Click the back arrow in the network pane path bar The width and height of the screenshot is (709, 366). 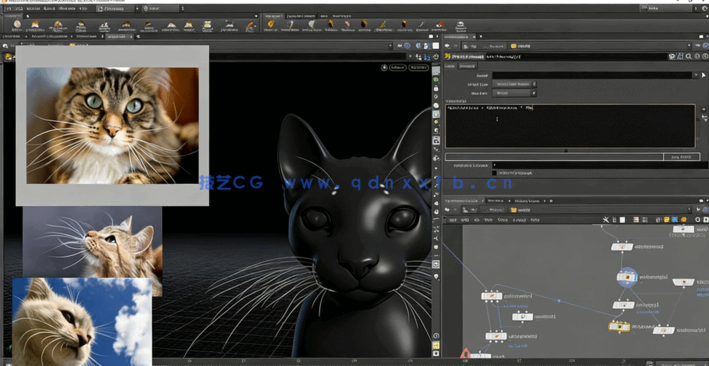448,210
